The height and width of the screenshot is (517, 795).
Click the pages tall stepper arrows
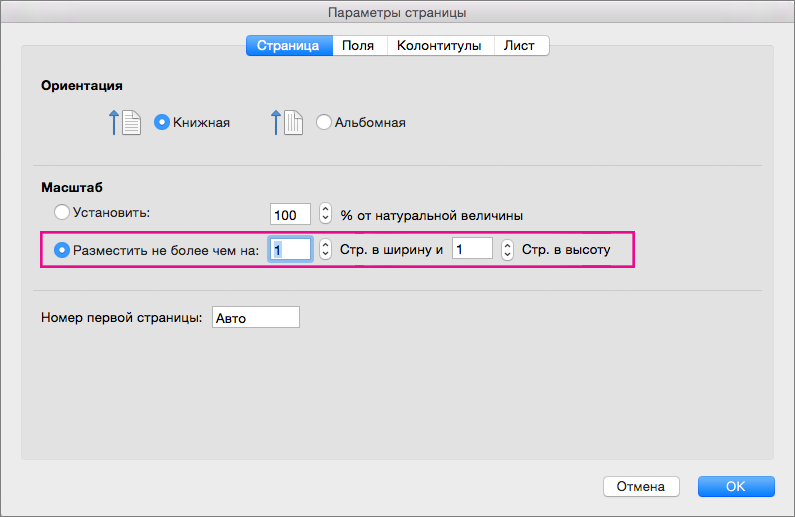point(507,250)
